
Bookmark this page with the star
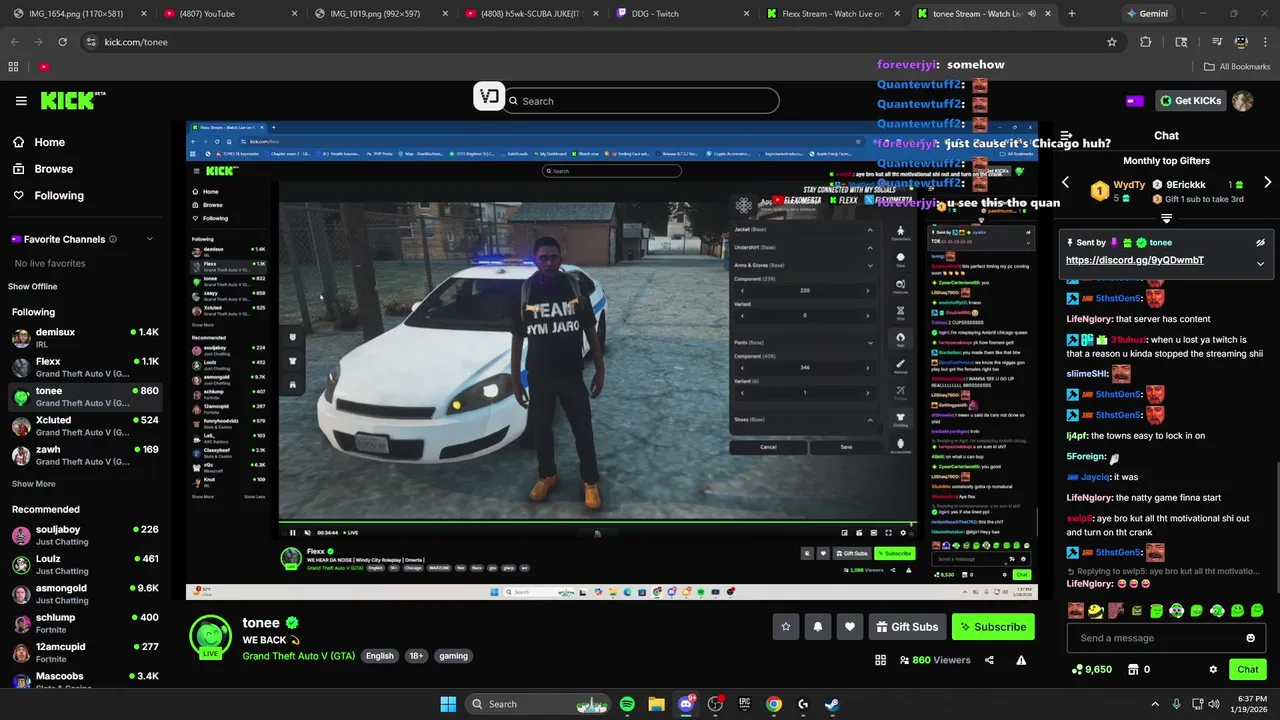(1111, 42)
